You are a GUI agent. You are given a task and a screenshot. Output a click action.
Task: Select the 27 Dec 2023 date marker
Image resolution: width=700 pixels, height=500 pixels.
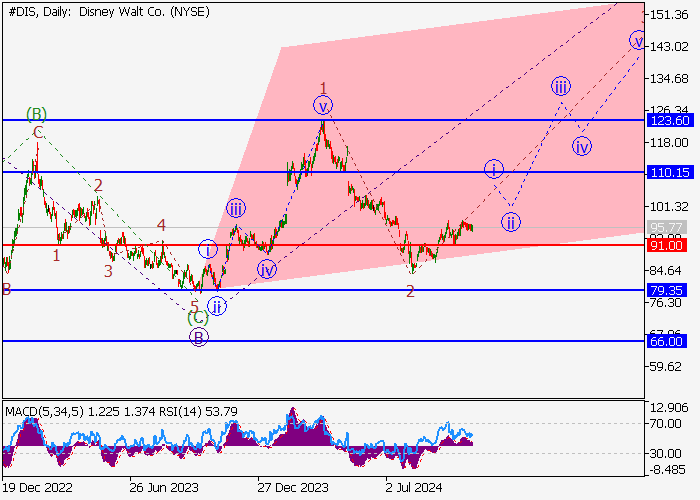click(293, 488)
